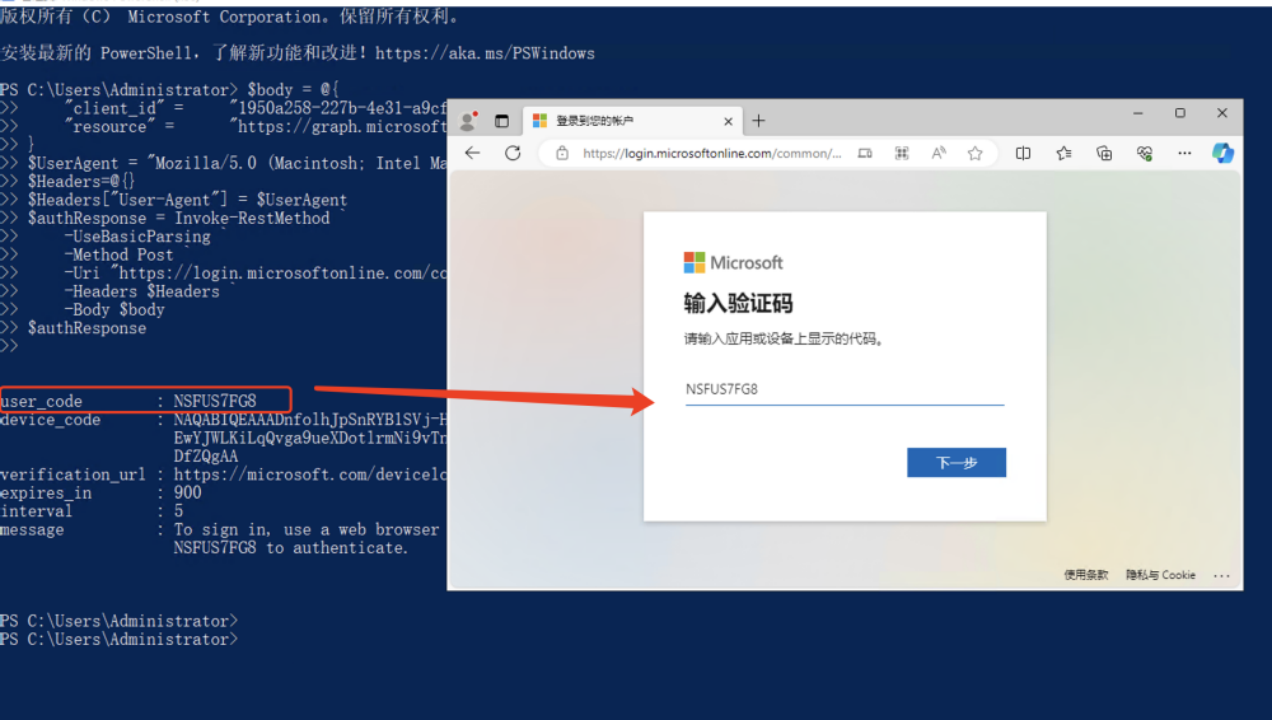This screenshot has height=720, width=1272.
Task: Maximize the Edge browser window
Action: pyautogui.click(x=1180, y=114)
